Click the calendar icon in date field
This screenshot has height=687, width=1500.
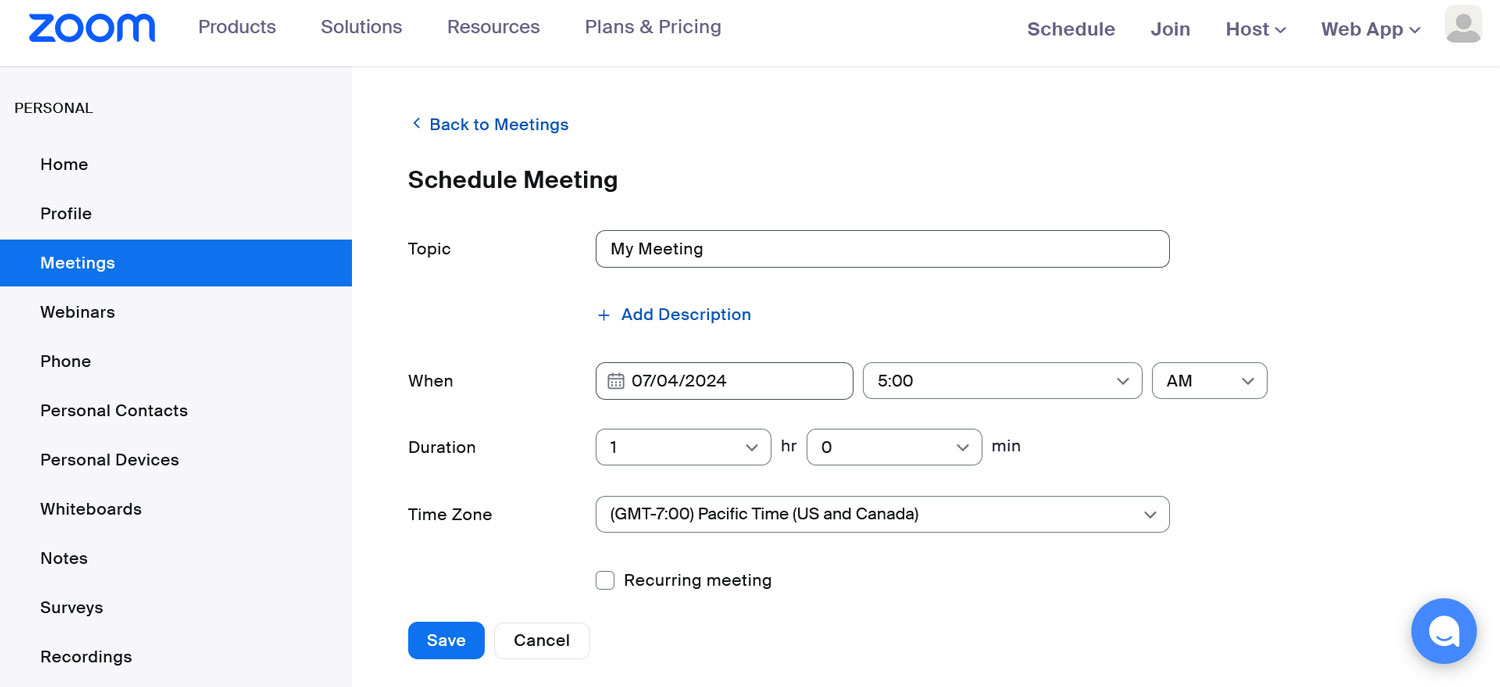(616, 381)
